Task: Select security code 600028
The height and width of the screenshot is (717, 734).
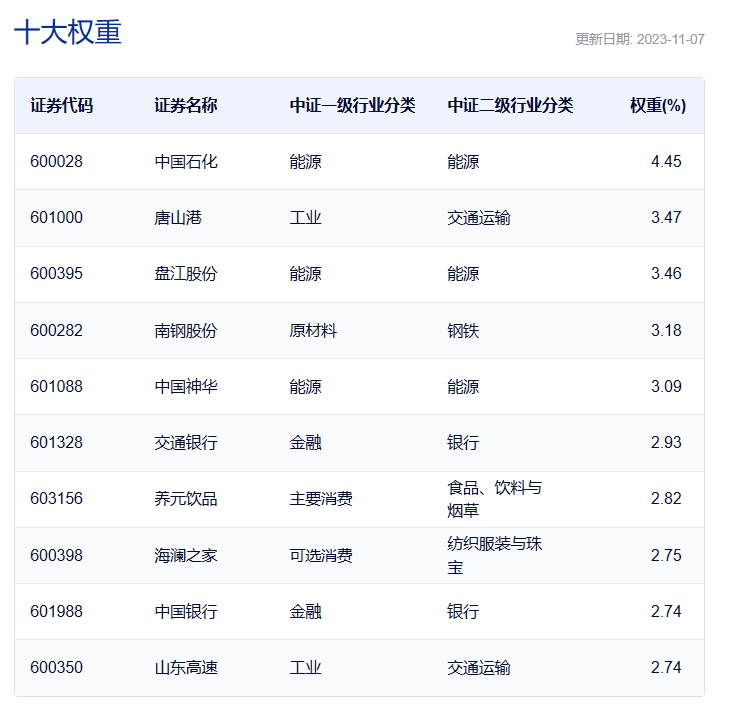Action: coord(57,161)
